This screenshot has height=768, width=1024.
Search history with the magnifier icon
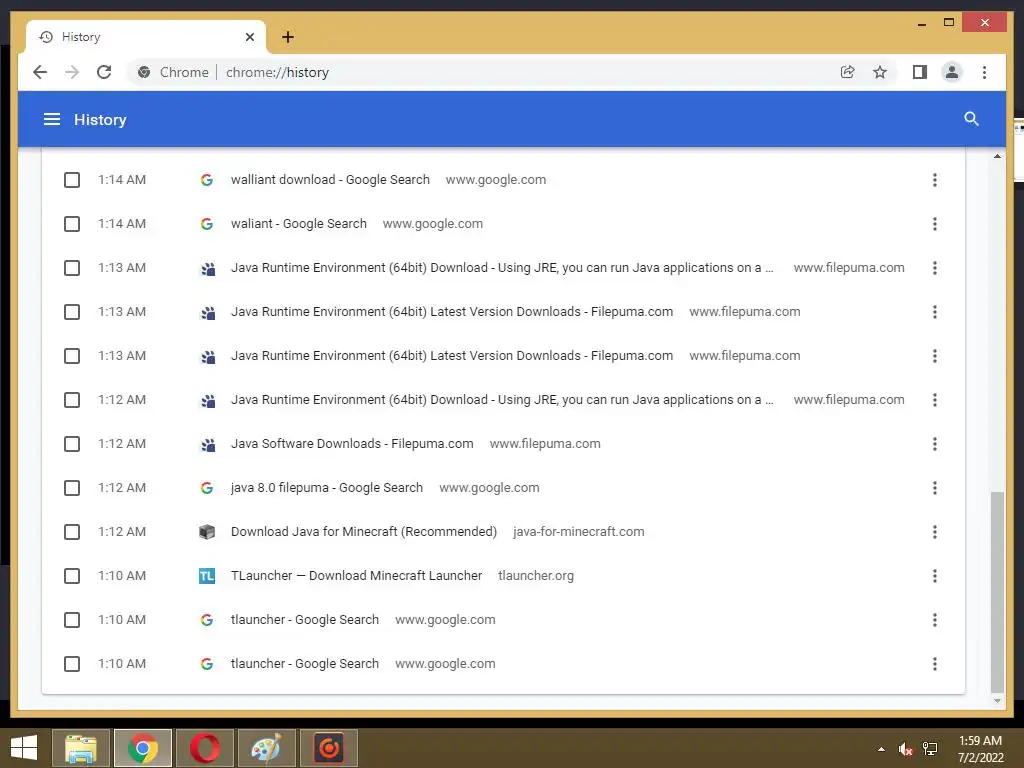[x=971, y=119]
